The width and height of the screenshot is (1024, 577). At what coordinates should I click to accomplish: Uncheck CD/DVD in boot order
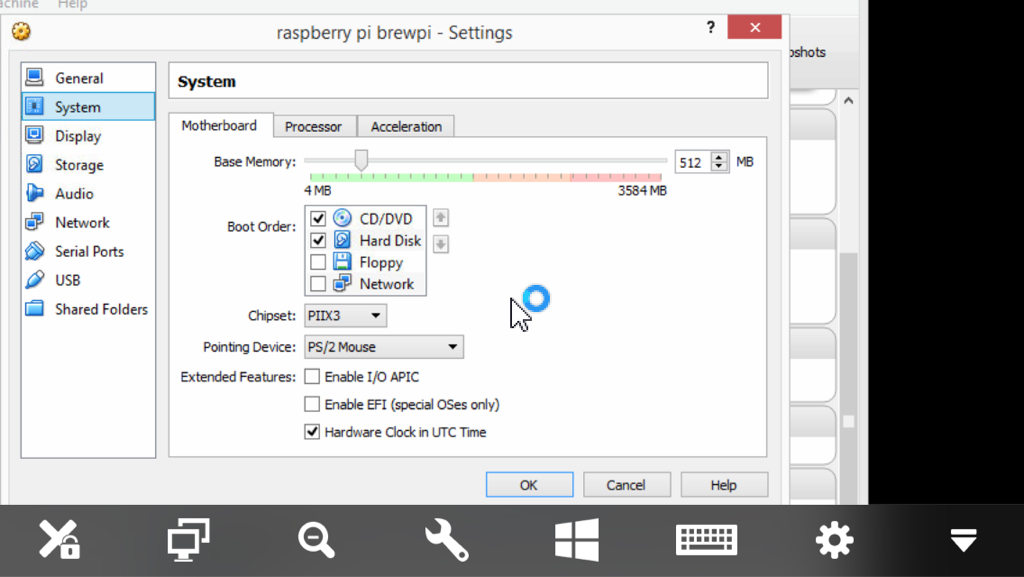click(x=318, y=218)
